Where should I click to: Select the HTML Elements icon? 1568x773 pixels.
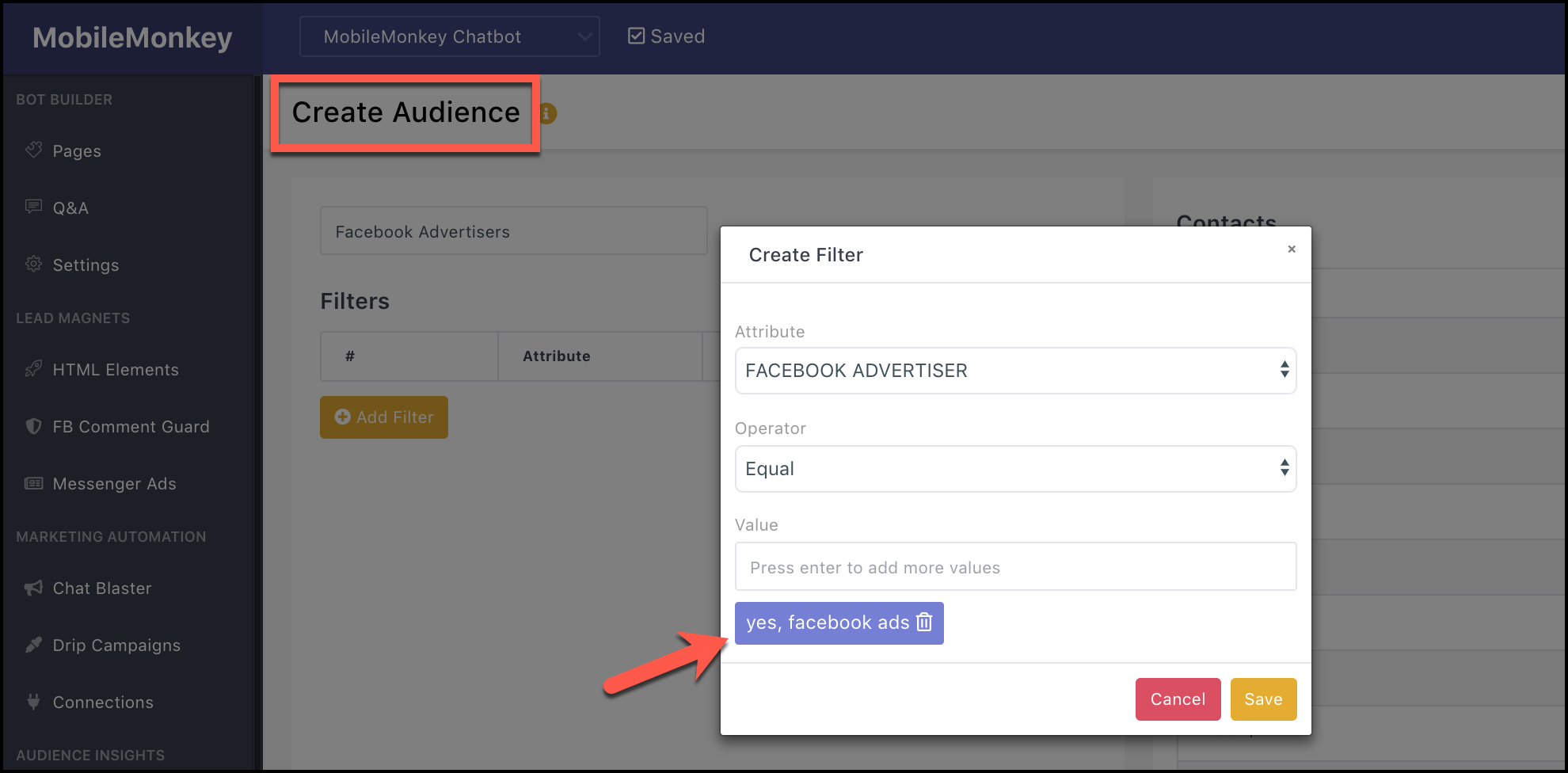pos(33,369)
